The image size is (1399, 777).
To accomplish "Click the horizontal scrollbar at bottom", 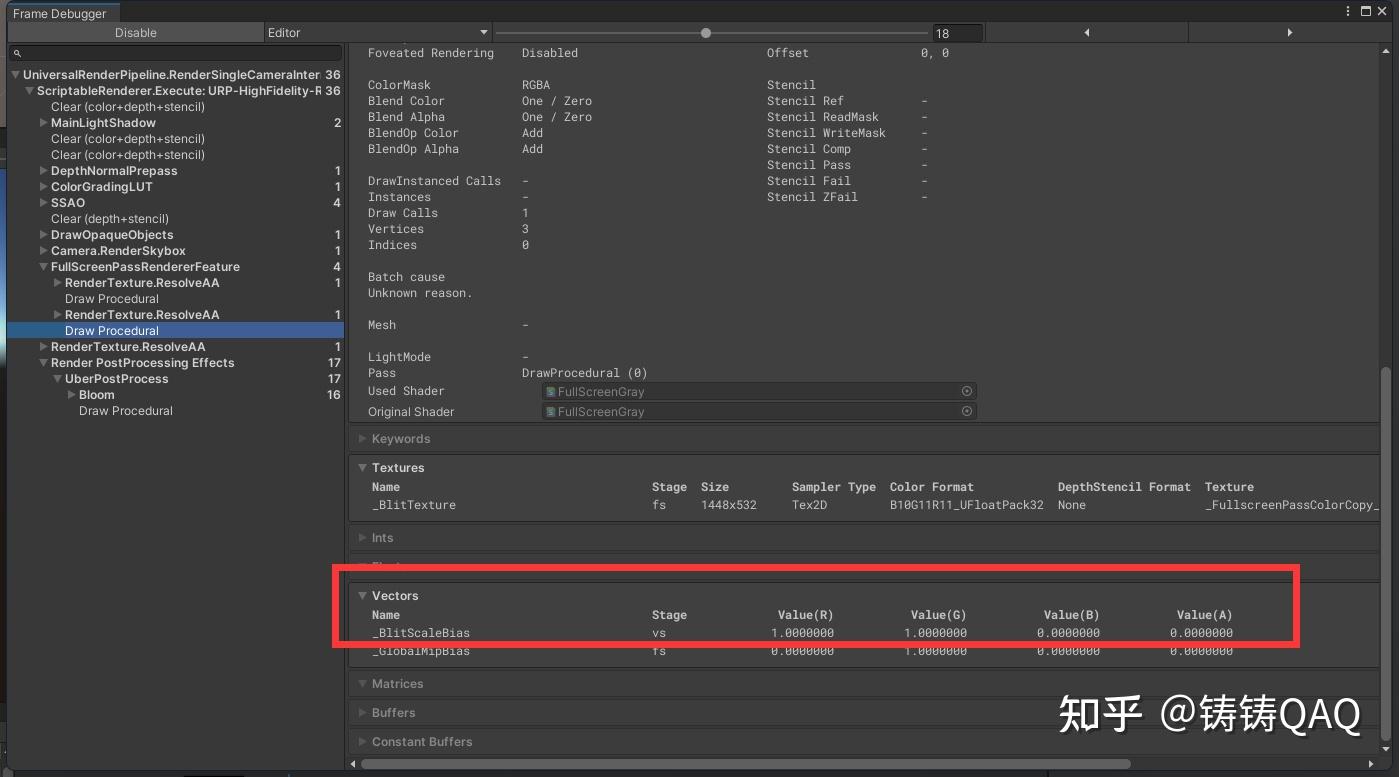I will pos(745,764).
